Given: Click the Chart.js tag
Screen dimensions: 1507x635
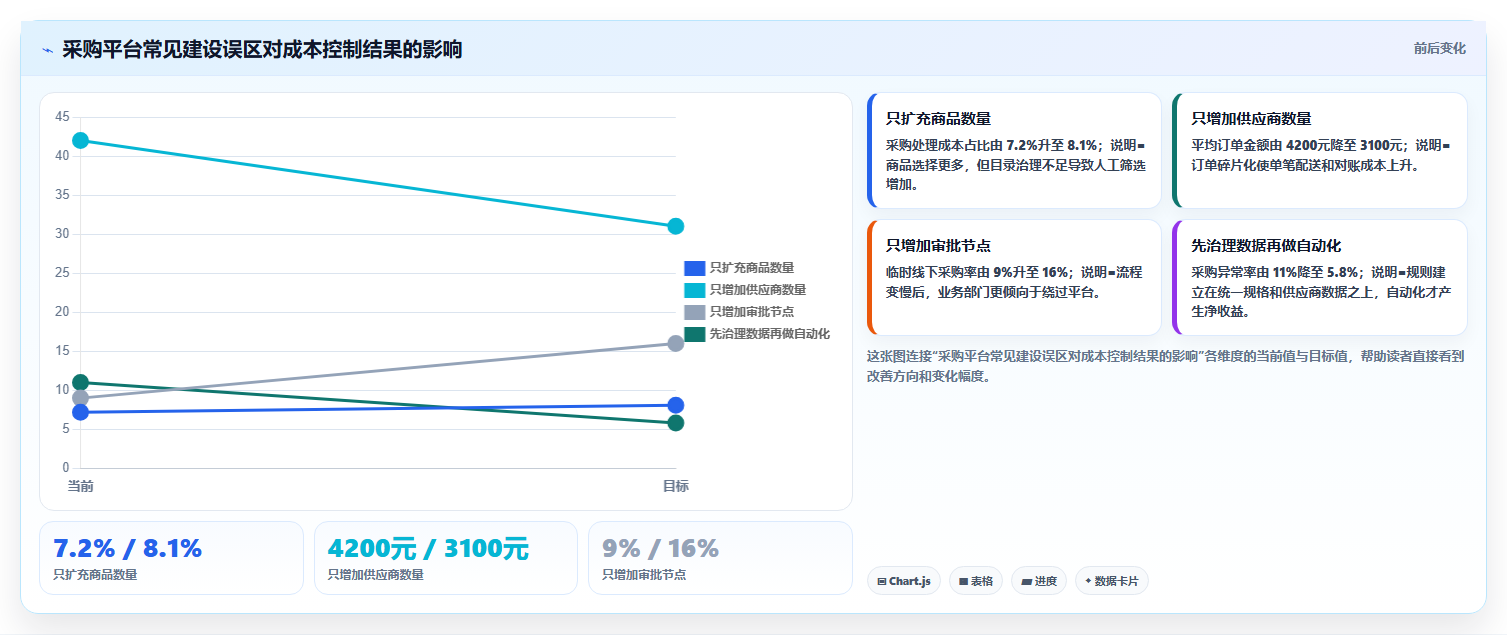Looking at the screenshot, I should pyautogui.click(x=904, y=581).
